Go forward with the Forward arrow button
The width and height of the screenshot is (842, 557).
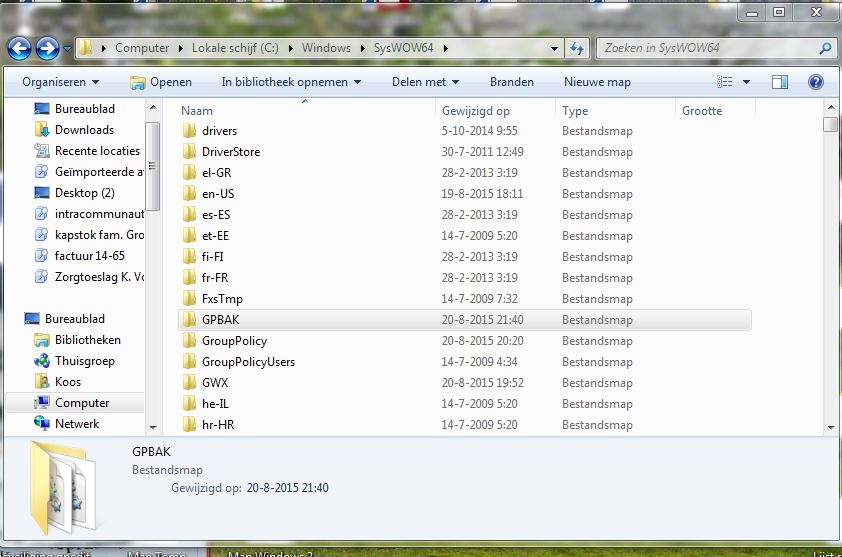coord(47,49)
